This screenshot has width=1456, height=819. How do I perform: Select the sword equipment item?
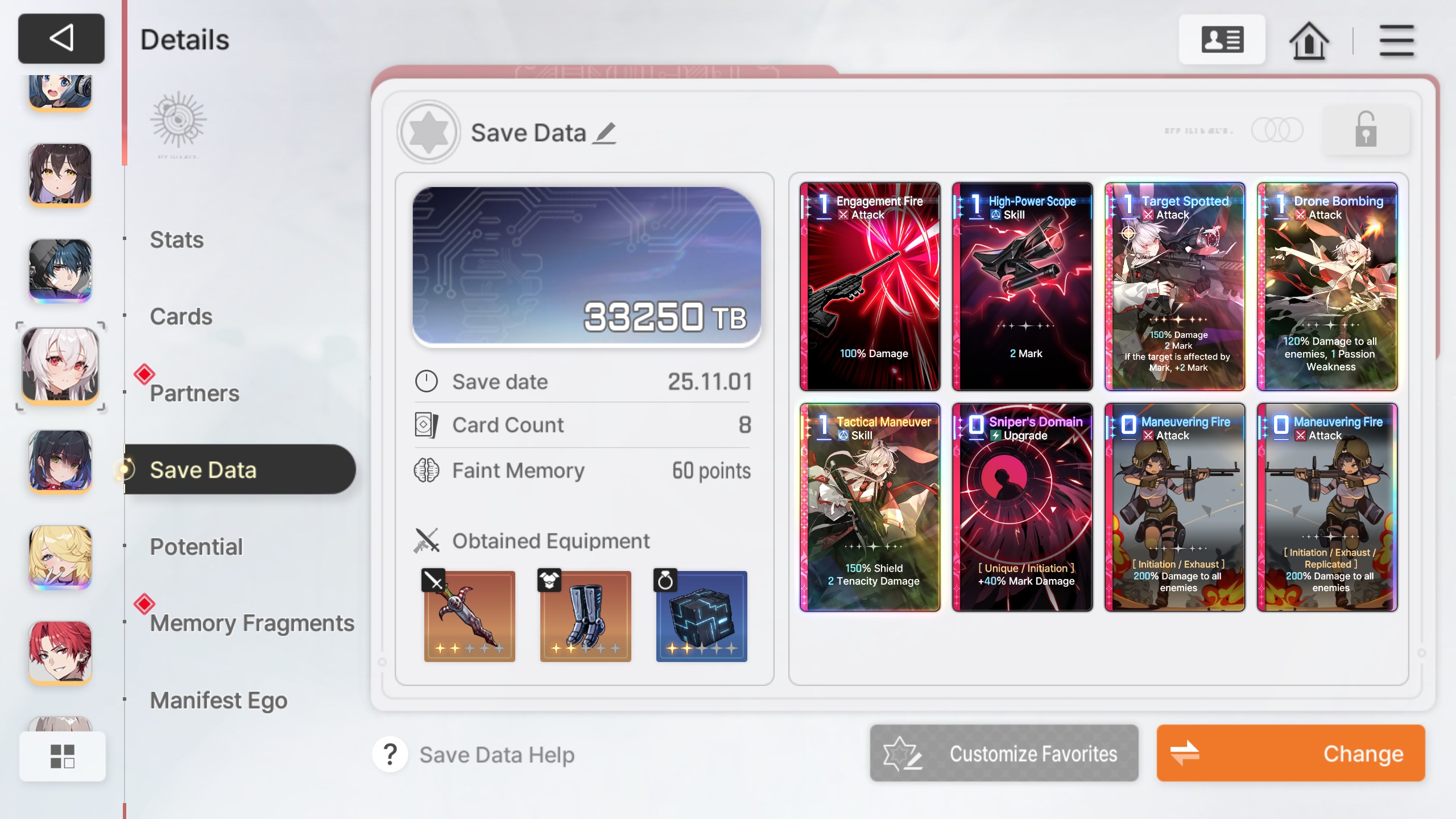[x=469, y=616]
